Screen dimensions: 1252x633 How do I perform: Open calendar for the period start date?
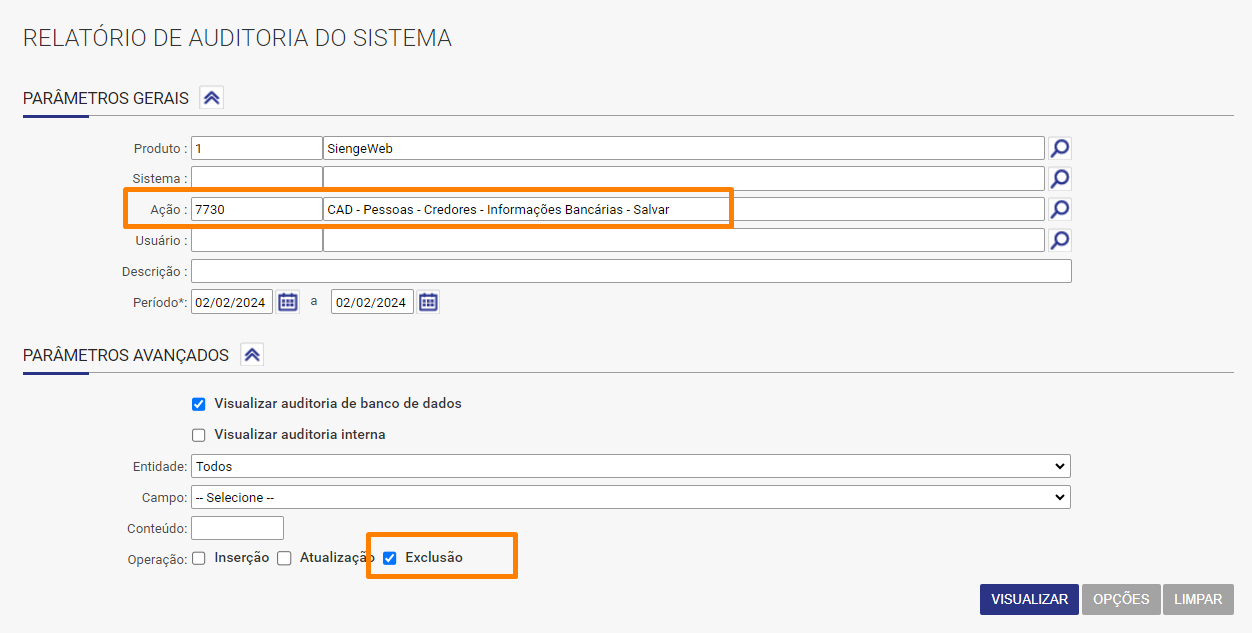point(288,302)
